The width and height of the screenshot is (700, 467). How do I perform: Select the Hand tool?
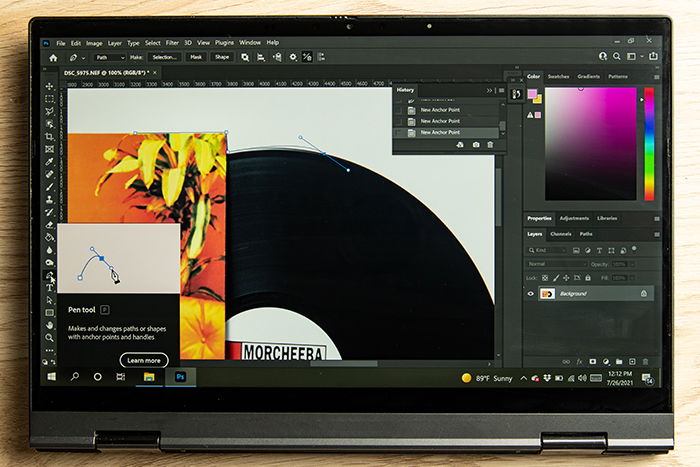pos(50,325)
